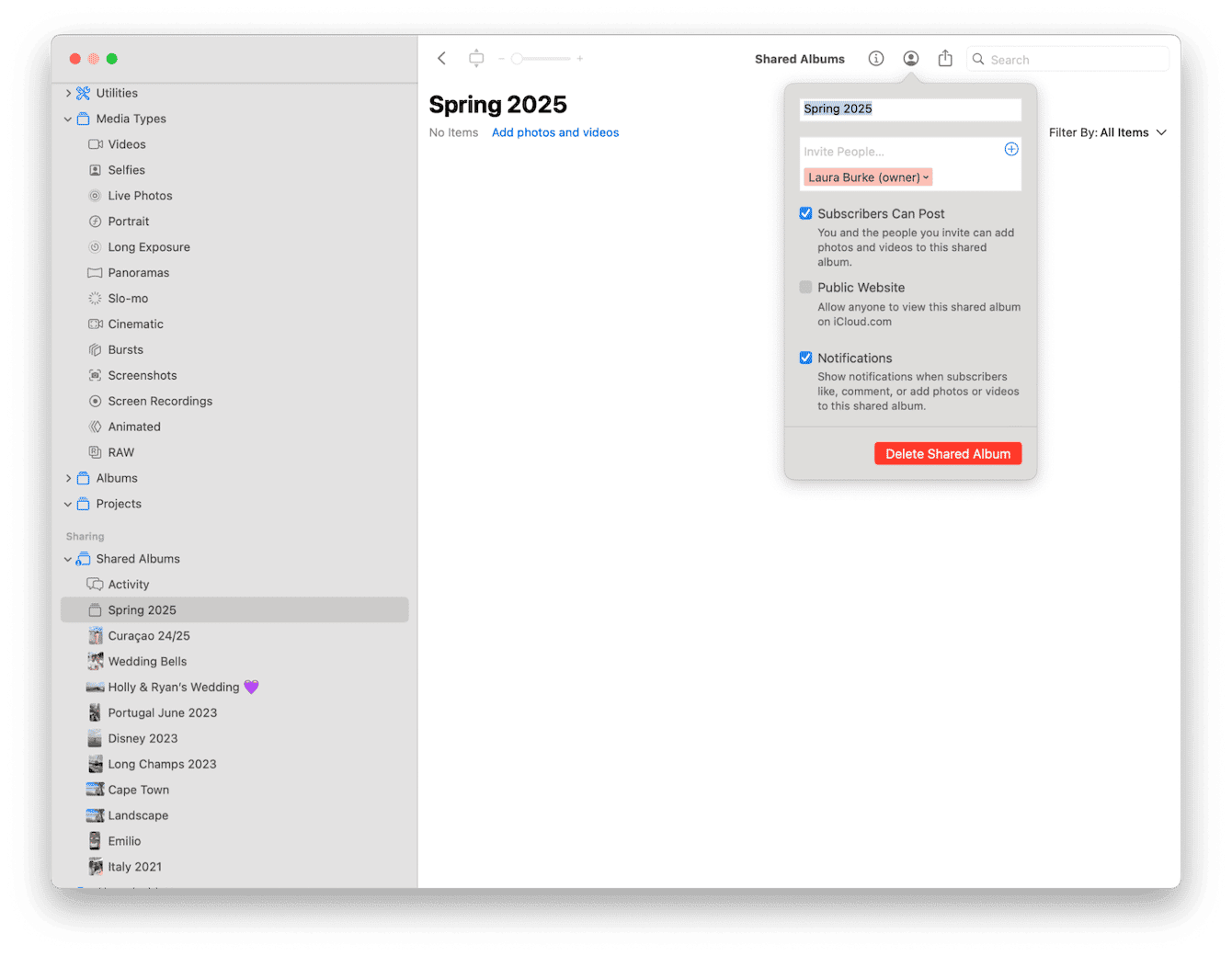Click the shared album people icon
Image resolution: width=1232 pixels, height=956 pixels.
tap(910, 59)
